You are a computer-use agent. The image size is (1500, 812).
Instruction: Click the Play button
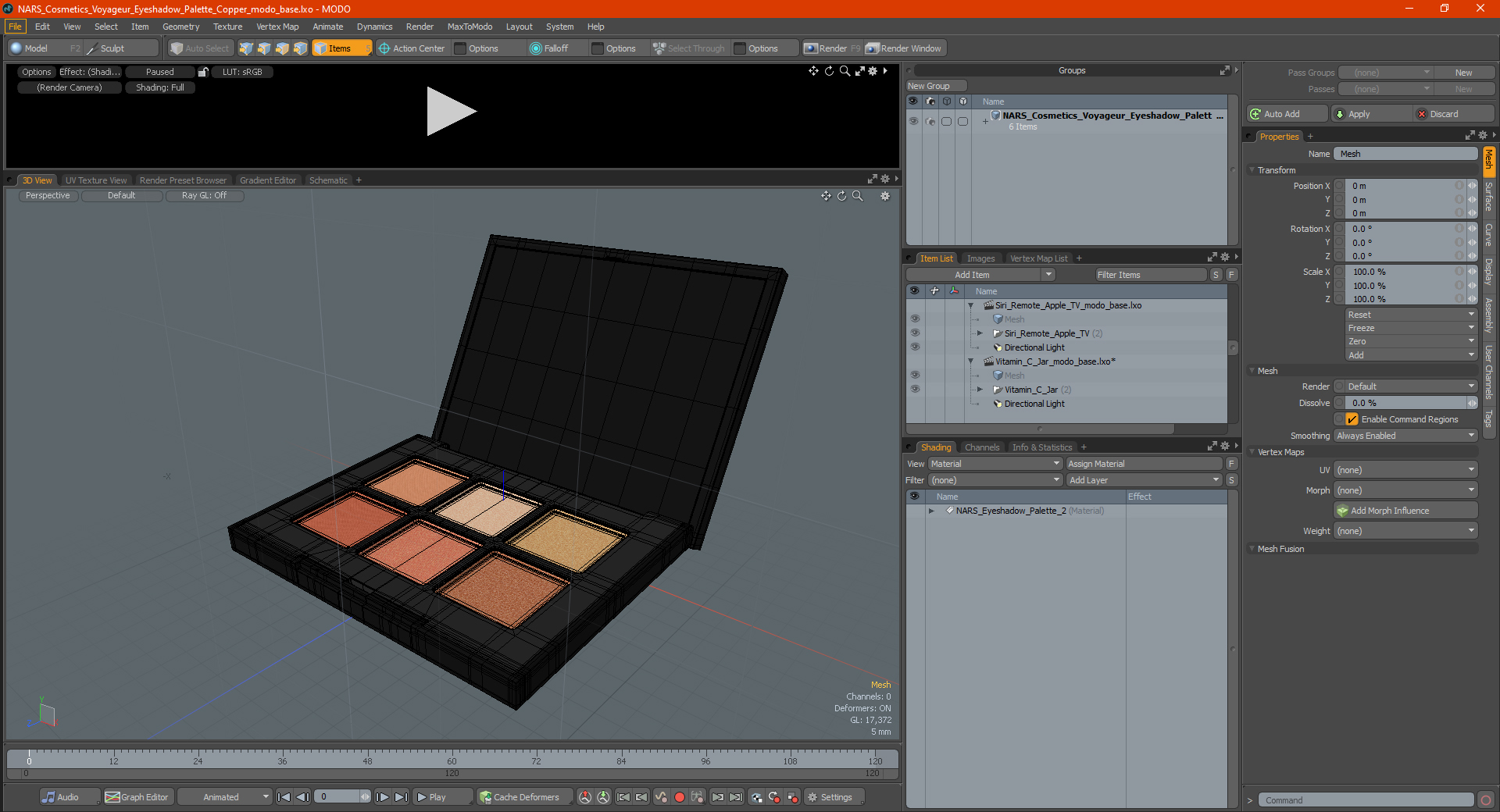point(441,797)
